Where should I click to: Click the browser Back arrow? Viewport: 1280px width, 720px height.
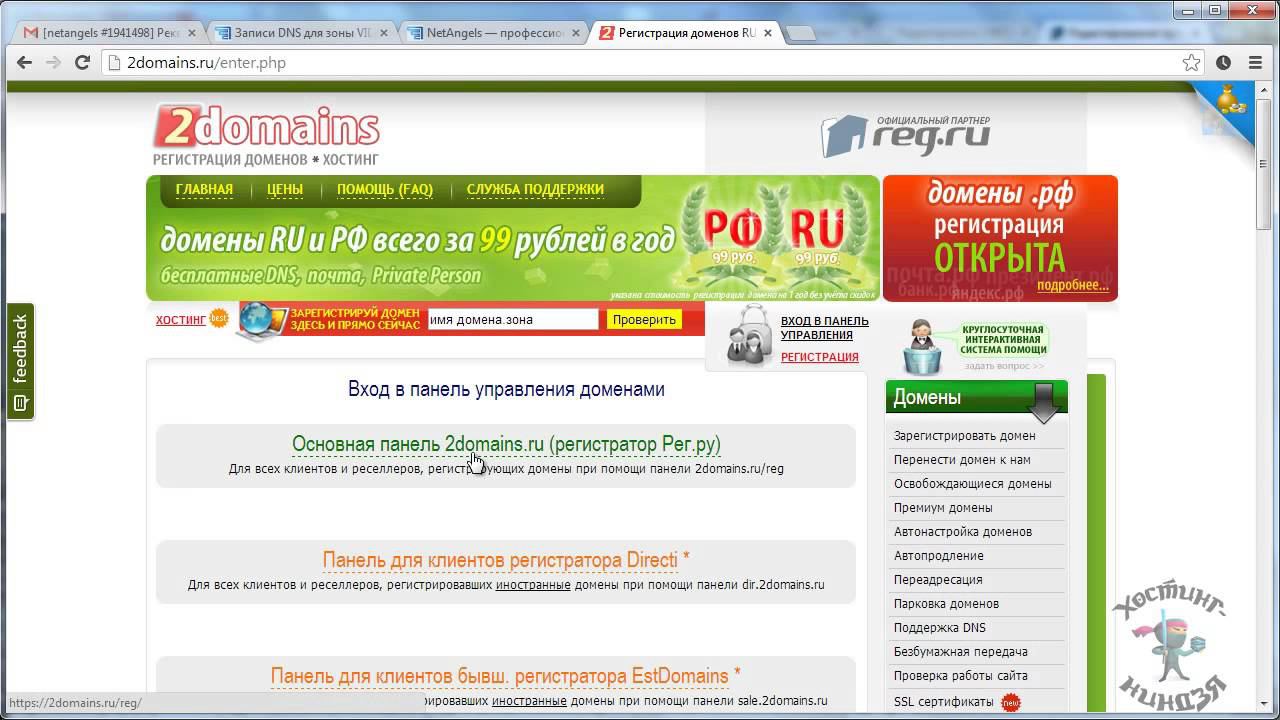pos(24,62)
